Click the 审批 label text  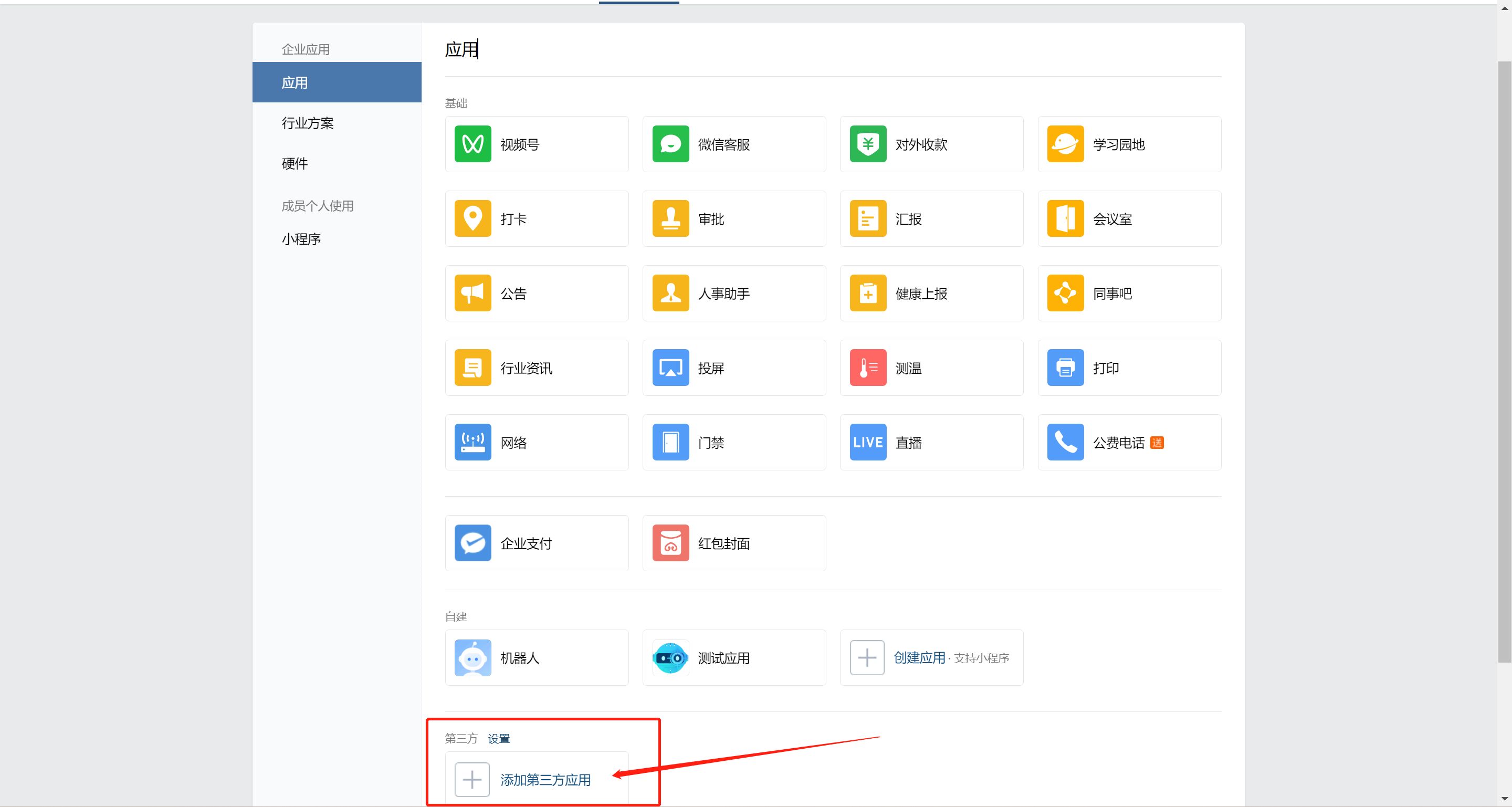coord(711,219)
